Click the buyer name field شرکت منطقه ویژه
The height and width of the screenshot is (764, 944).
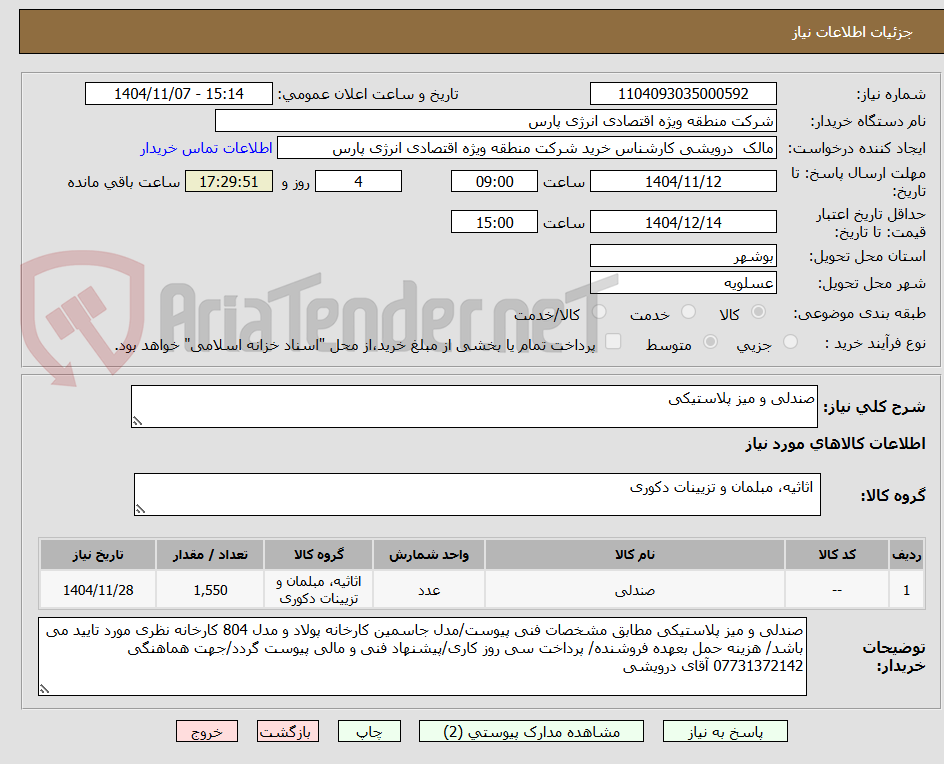[495, 121]
